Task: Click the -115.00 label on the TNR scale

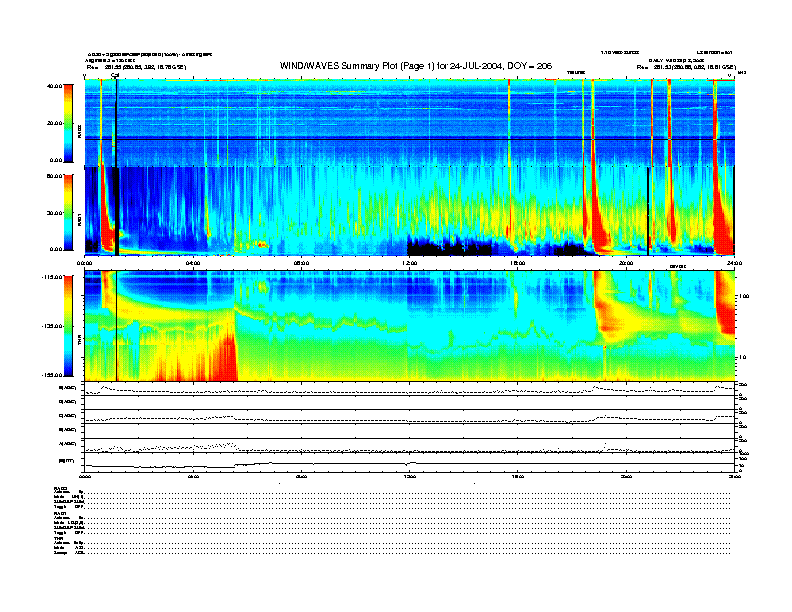Action: pos(53,277)
